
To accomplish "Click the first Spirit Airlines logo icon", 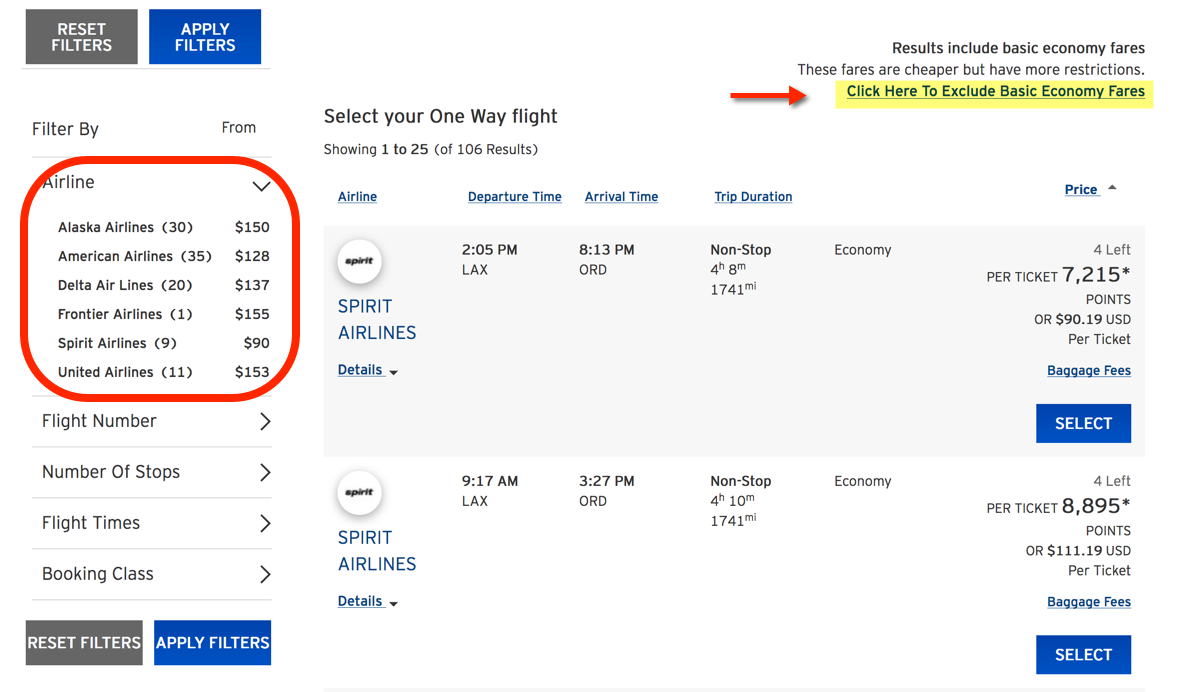I will coord(359,261).
